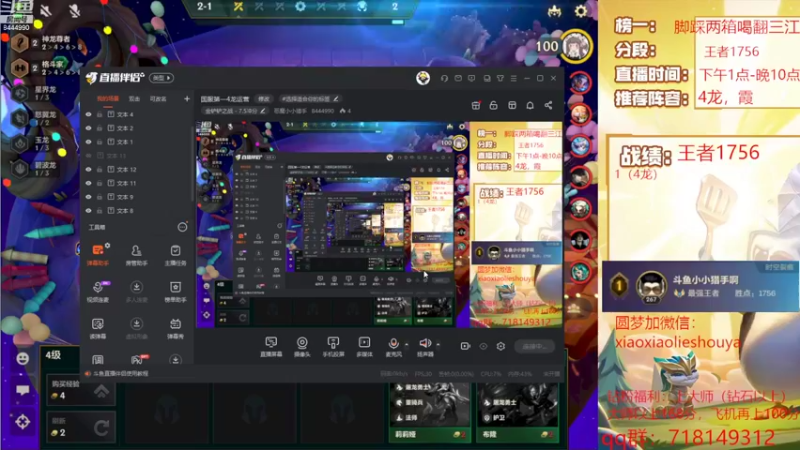The width and height of the screenshot is (800, 450).
Task: Edit the stream category 金铲铲之战 selector
Action: (x=234, y=111)
